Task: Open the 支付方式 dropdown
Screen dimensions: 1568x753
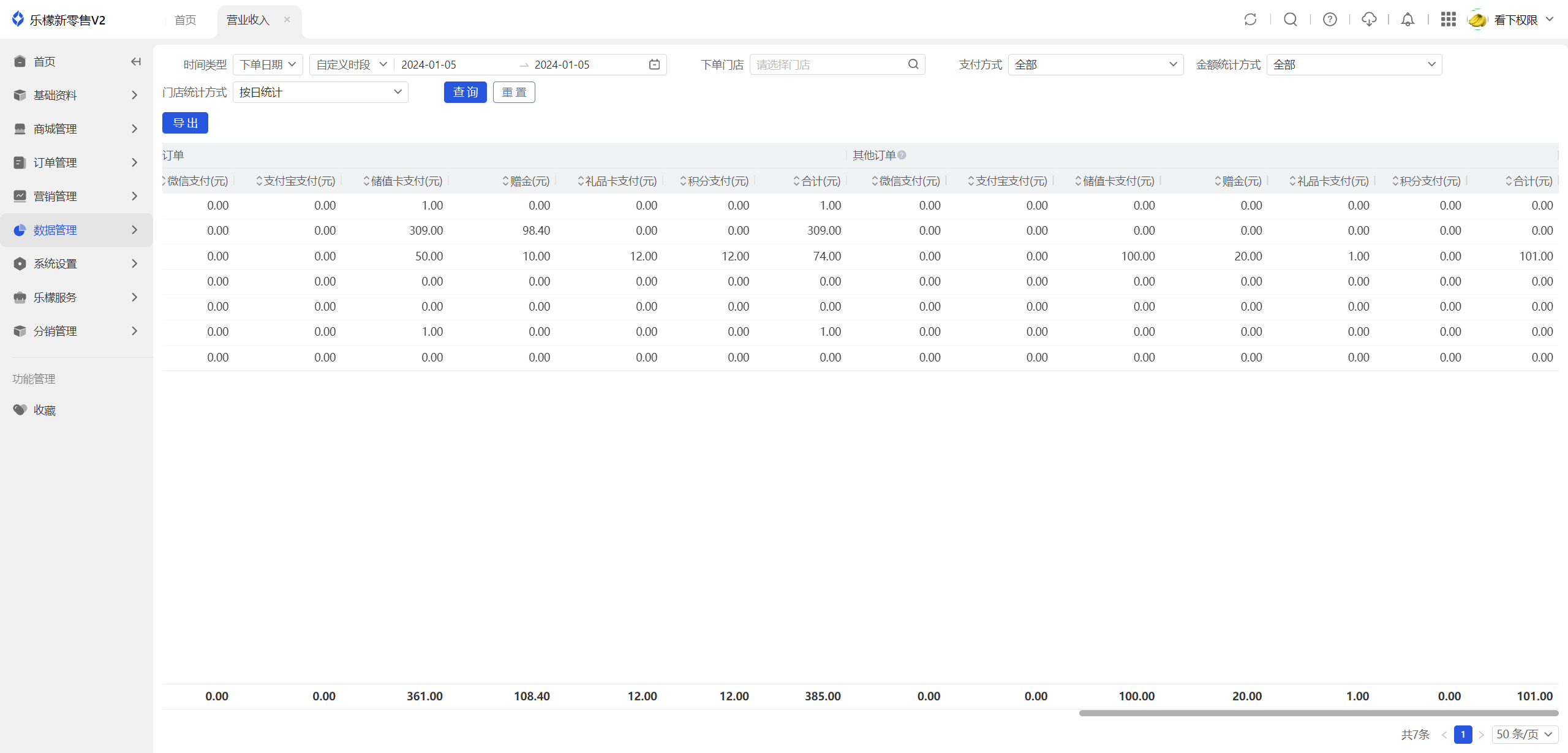Action: click(x=1096, y=64)
